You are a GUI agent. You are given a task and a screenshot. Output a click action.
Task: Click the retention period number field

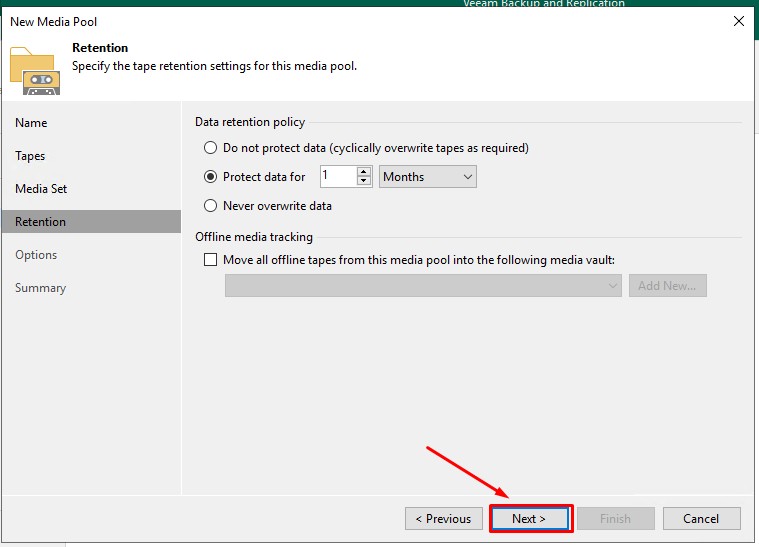point(338,177)
